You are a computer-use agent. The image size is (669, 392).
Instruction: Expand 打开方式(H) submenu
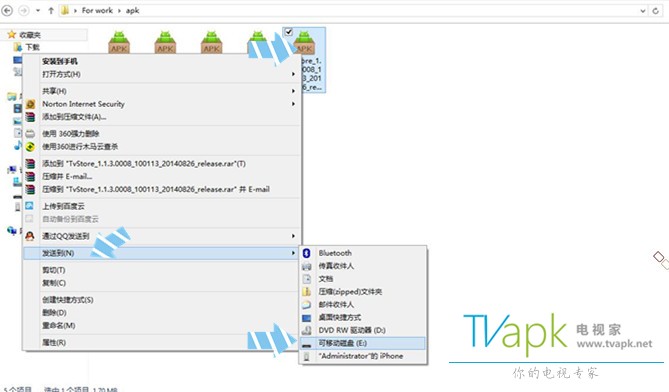162,74
